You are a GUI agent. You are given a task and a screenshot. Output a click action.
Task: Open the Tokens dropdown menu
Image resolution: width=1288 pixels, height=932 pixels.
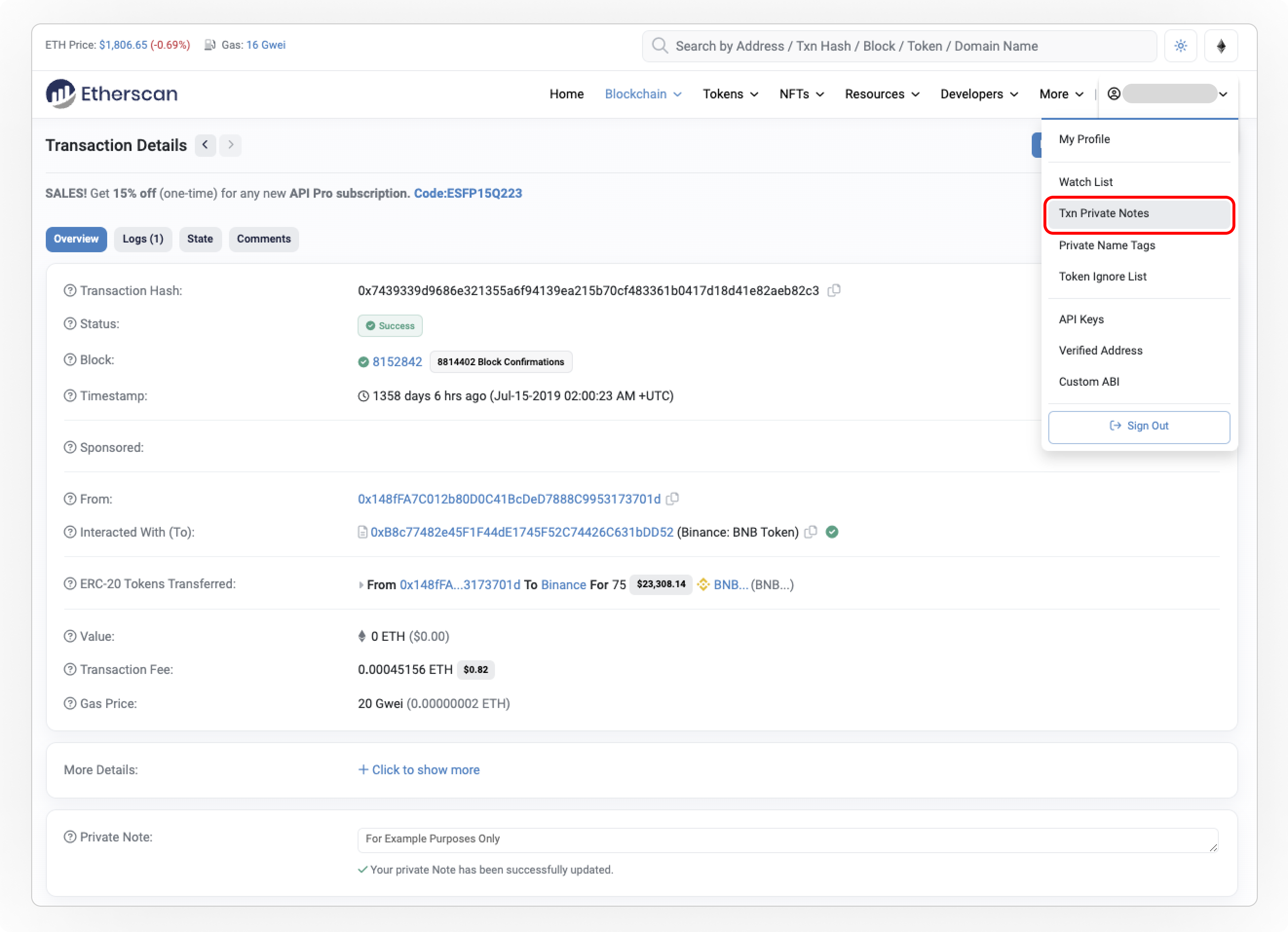pos(730,94)
